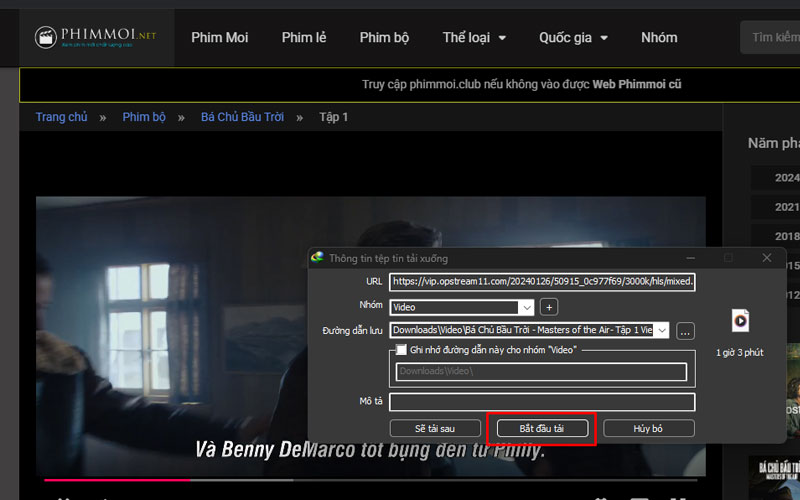Click the IDM icon in dialog title bar
The image size is (800, 500).
coord(318,258)
